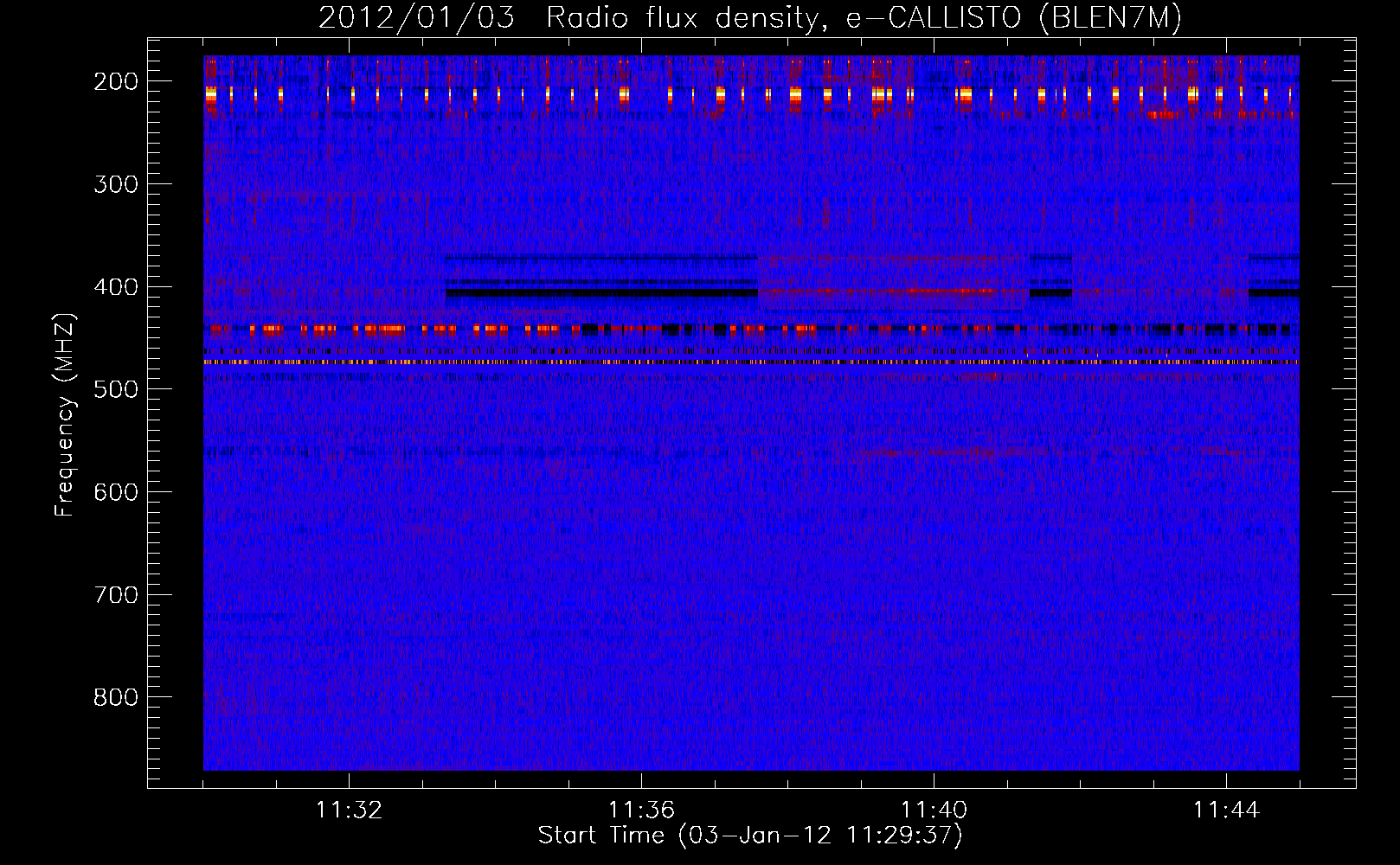Click the continuous yellow line near 475 MHz

coord(751,362)
